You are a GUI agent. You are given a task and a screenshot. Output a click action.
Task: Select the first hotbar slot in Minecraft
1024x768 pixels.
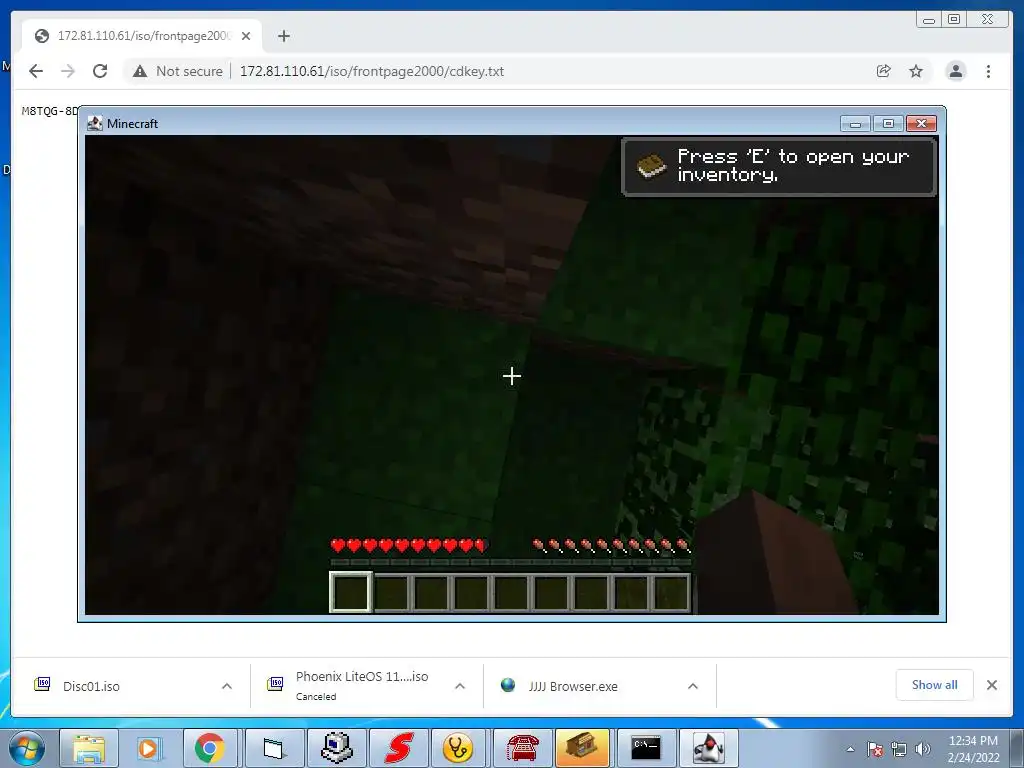click(x=351, y=592)
